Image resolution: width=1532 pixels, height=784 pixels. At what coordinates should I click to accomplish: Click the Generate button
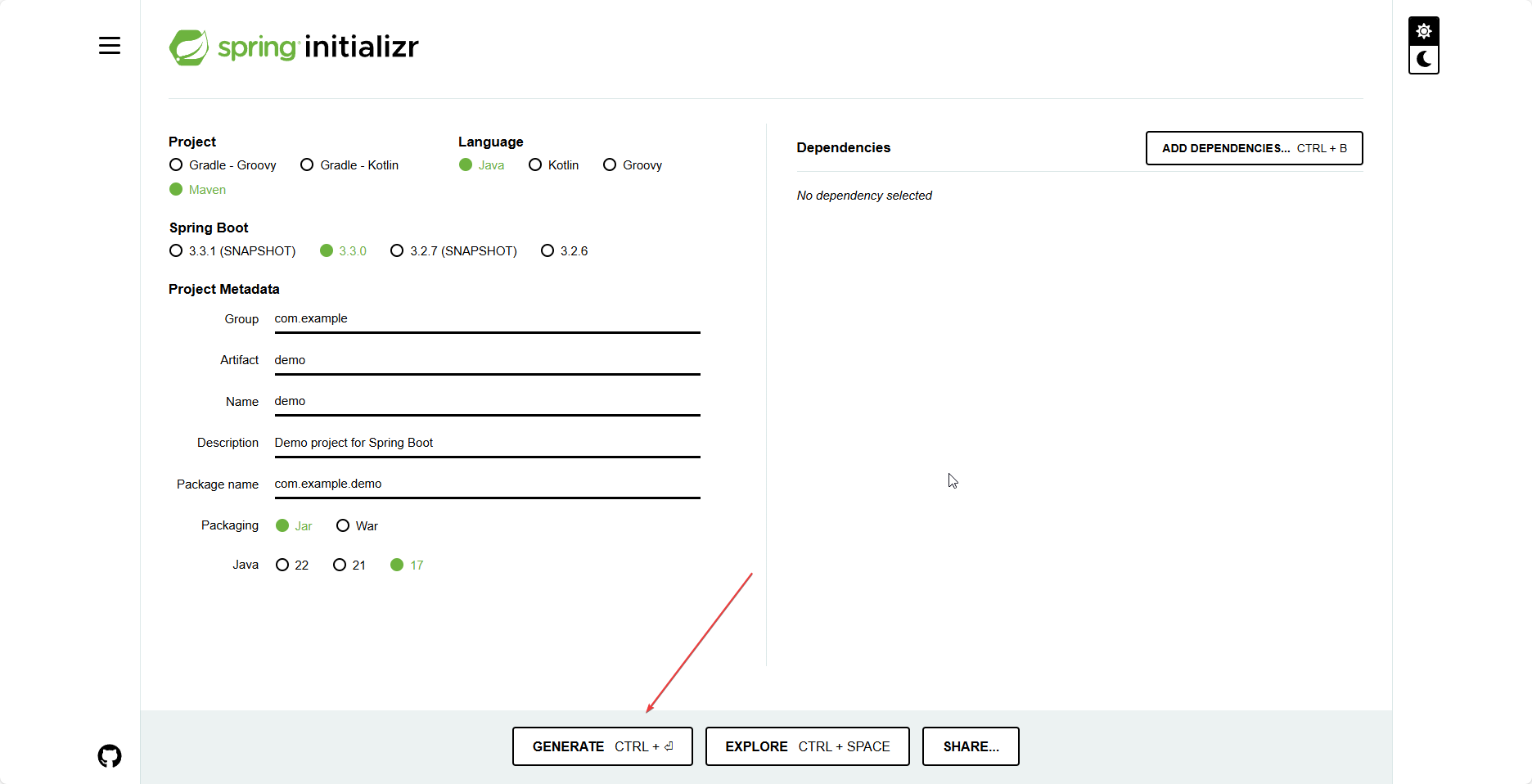[x=602, y=746]
